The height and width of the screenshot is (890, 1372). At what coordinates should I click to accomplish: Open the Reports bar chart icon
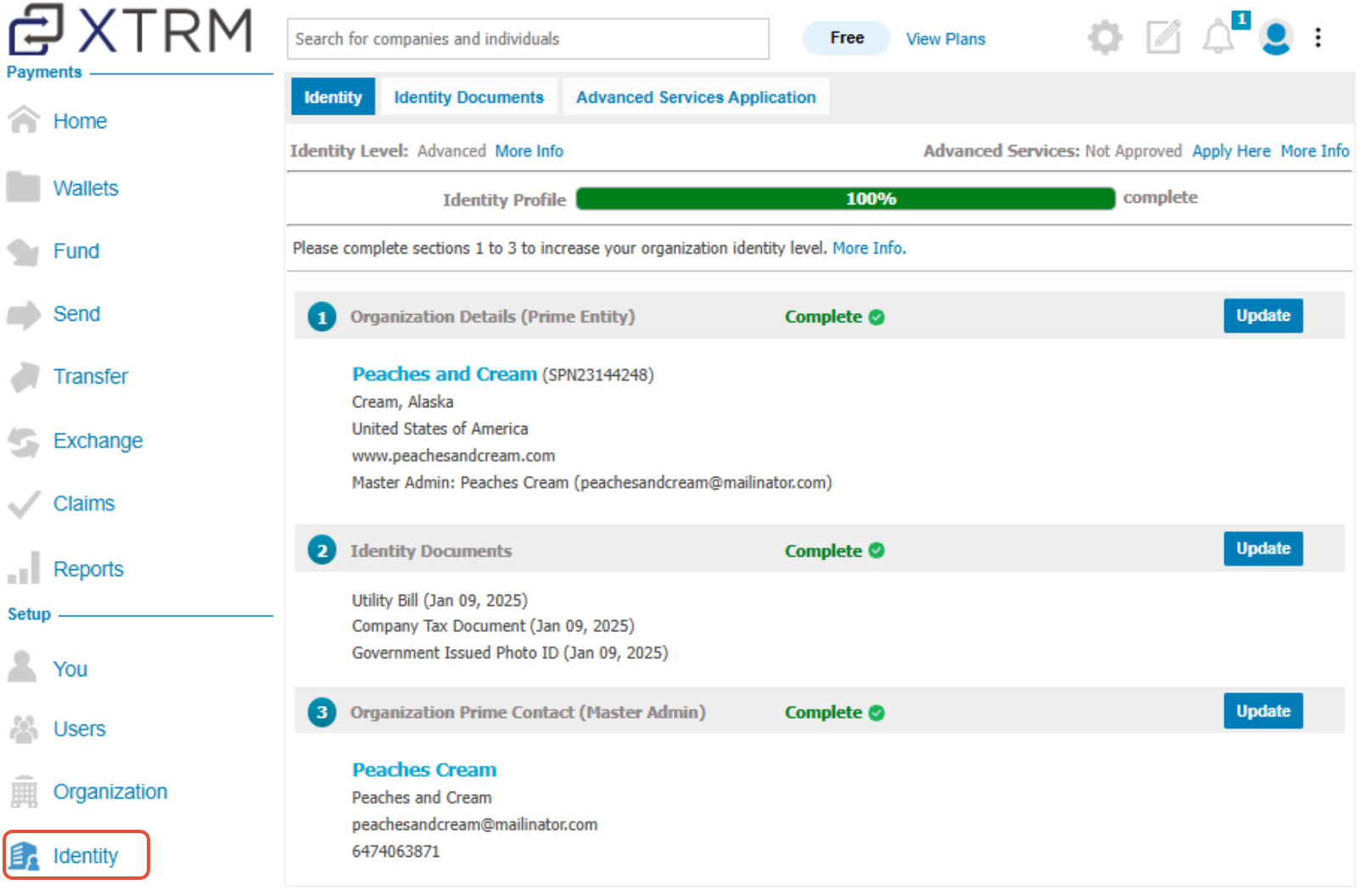click(24, 568)
